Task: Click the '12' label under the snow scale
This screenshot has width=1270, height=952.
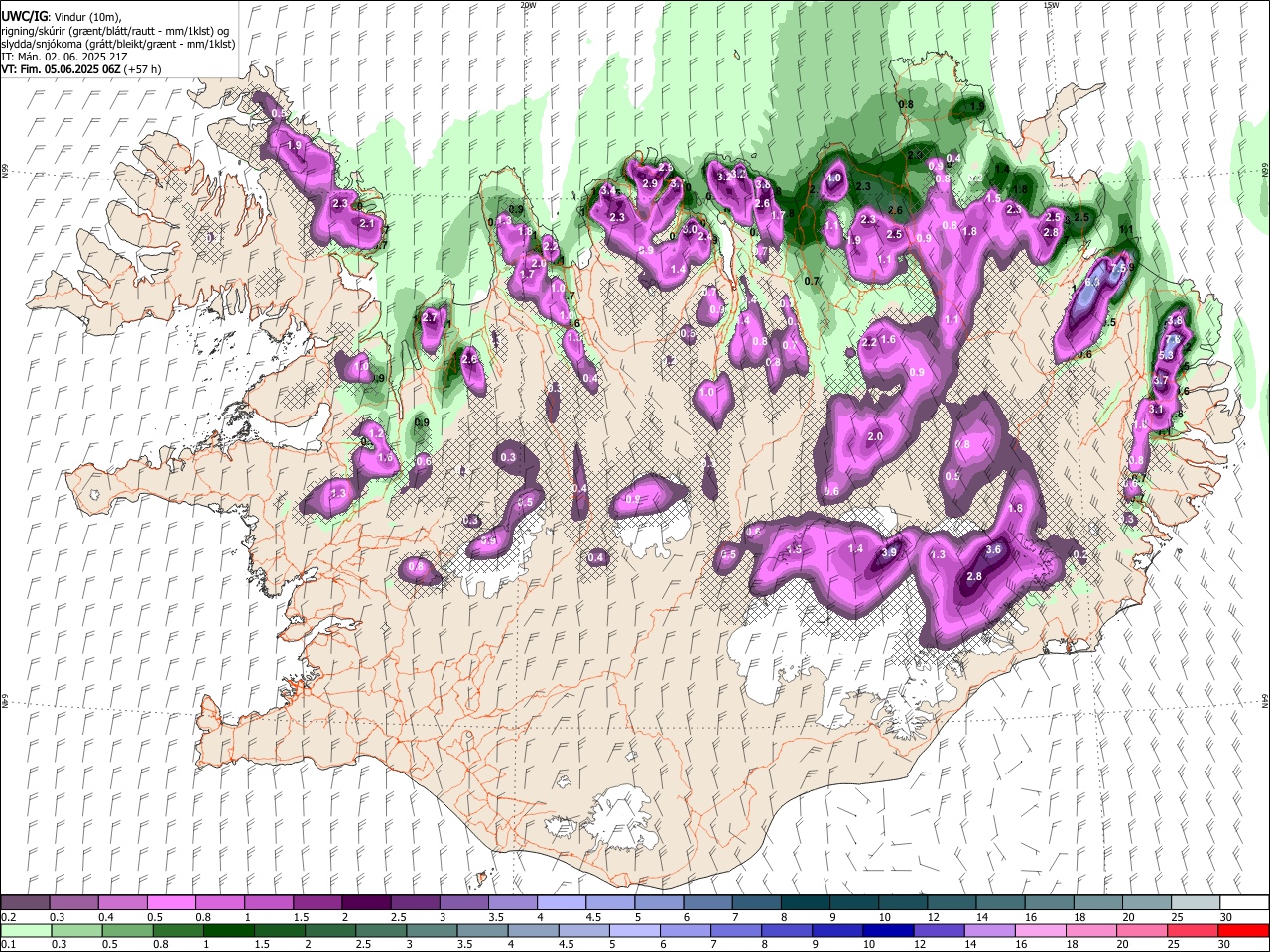Action: (934, 917)
